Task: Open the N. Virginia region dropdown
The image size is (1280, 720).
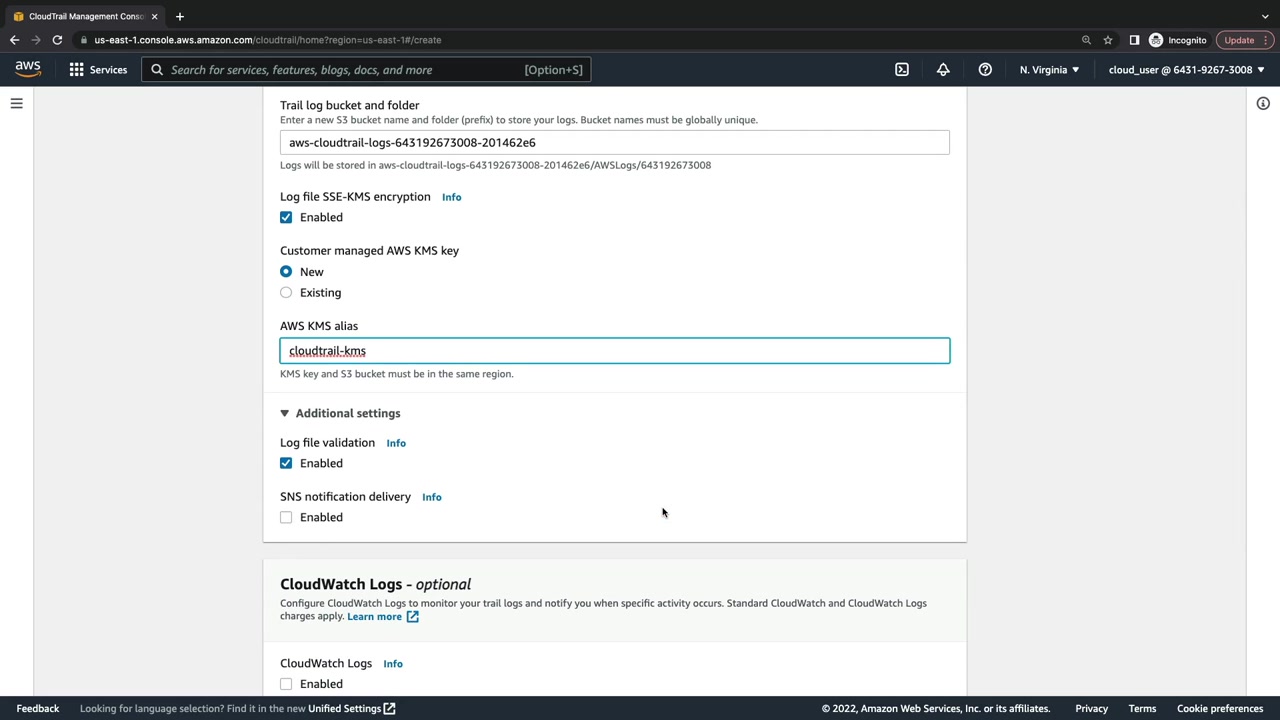Action: click(1049, 70)
